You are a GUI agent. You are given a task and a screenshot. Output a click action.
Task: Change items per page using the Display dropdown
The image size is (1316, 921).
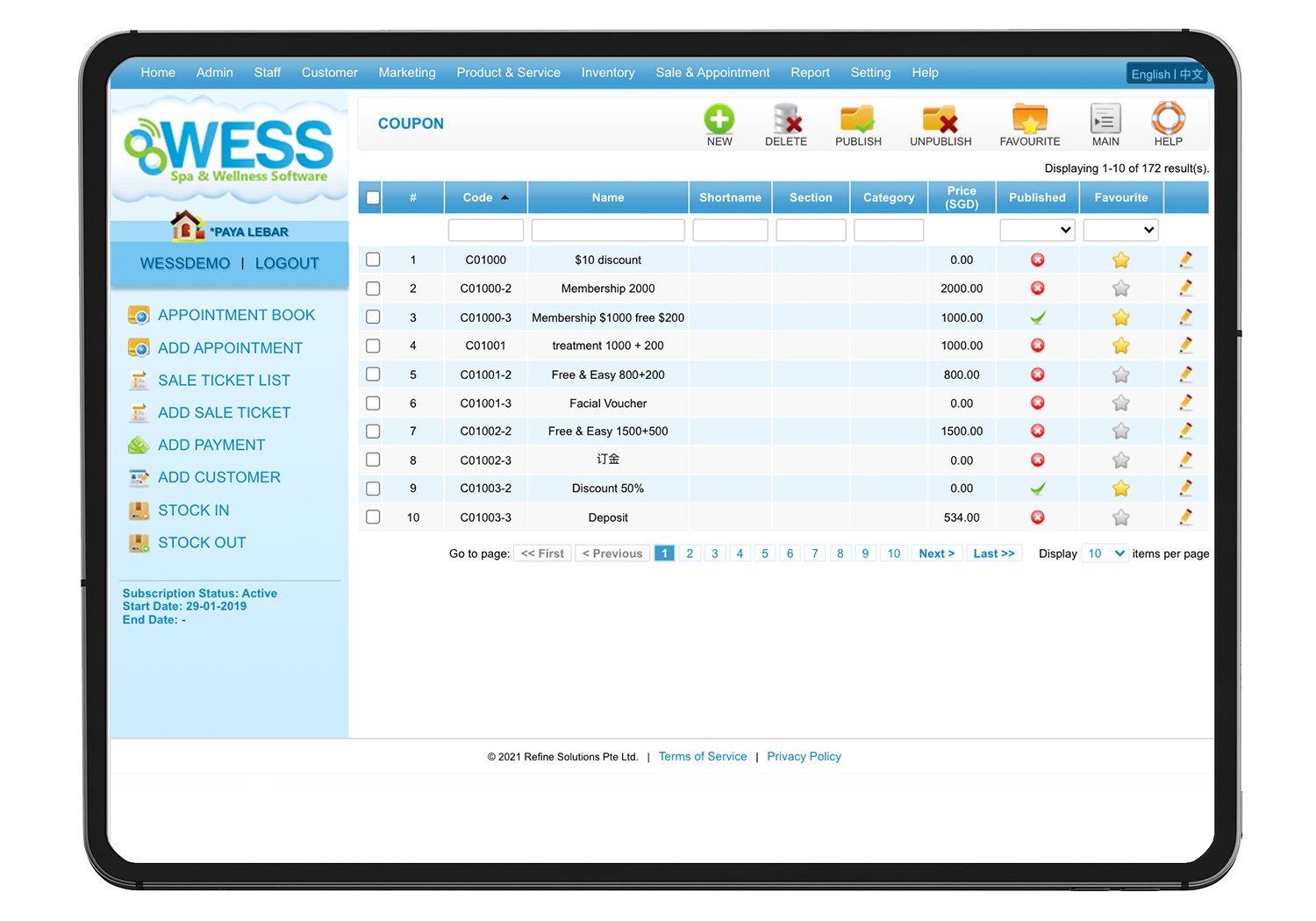pos(1105,553)
